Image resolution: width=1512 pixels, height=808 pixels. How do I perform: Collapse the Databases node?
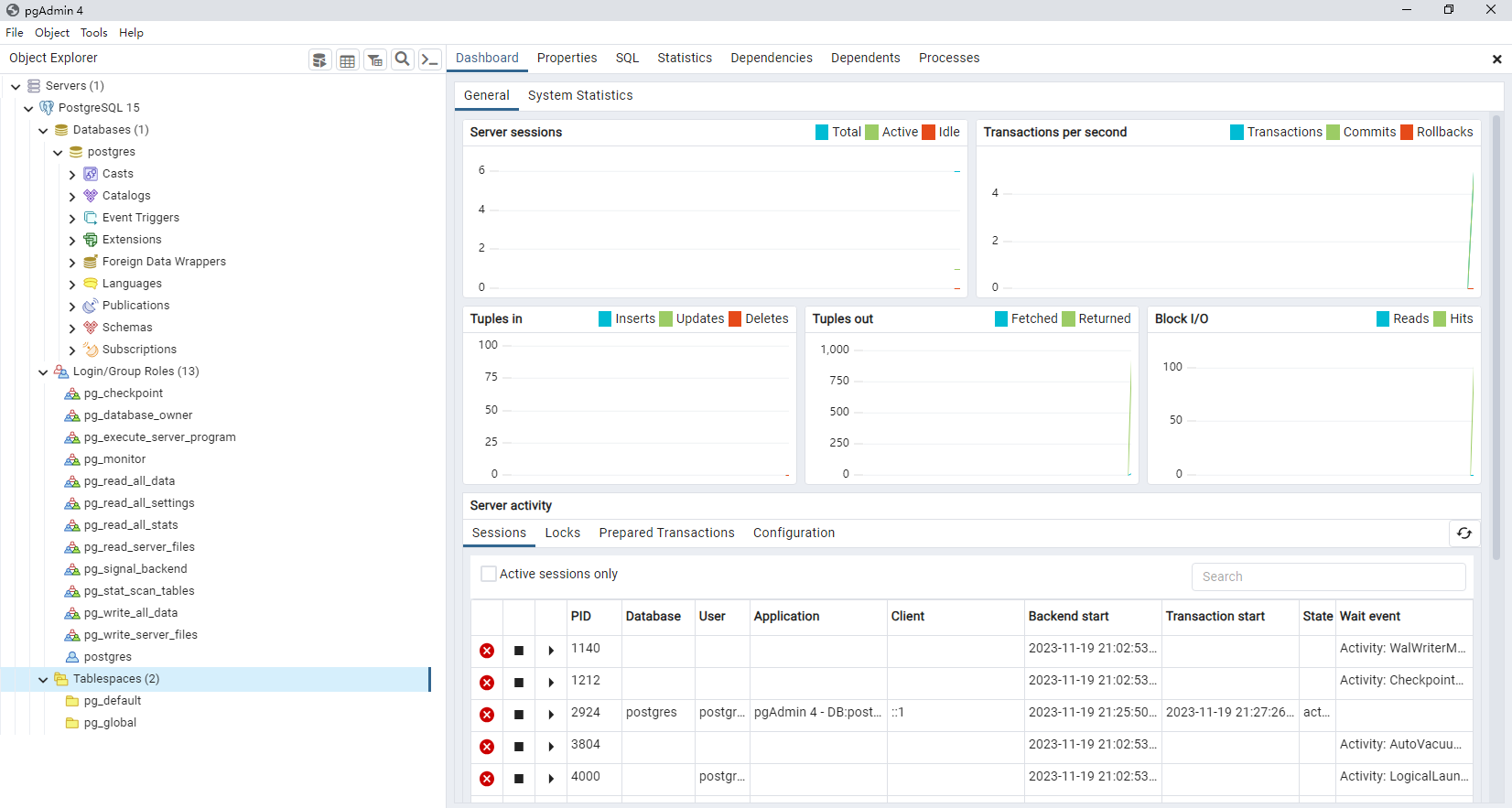click(43, 130)
